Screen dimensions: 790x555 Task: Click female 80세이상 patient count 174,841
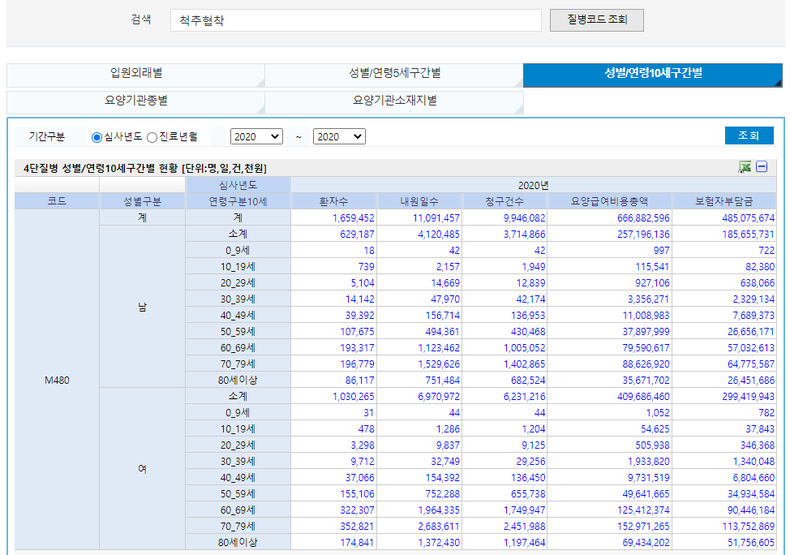tap(357, 542)
